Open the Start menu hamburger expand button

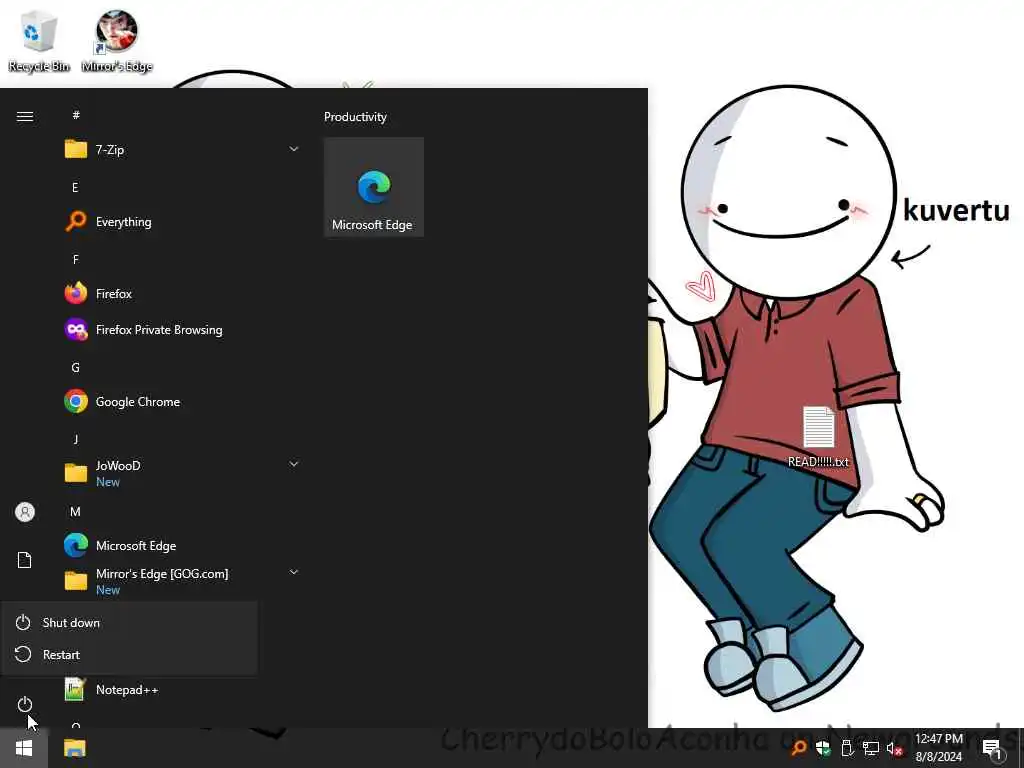[x=25, y=116]
